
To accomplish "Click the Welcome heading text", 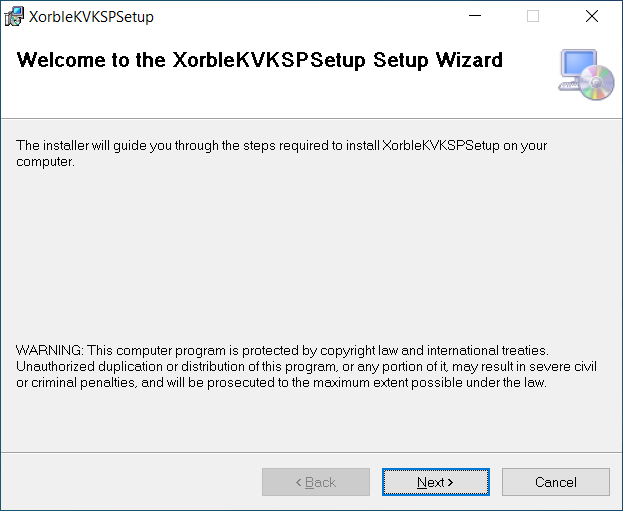I will point(260,60).
